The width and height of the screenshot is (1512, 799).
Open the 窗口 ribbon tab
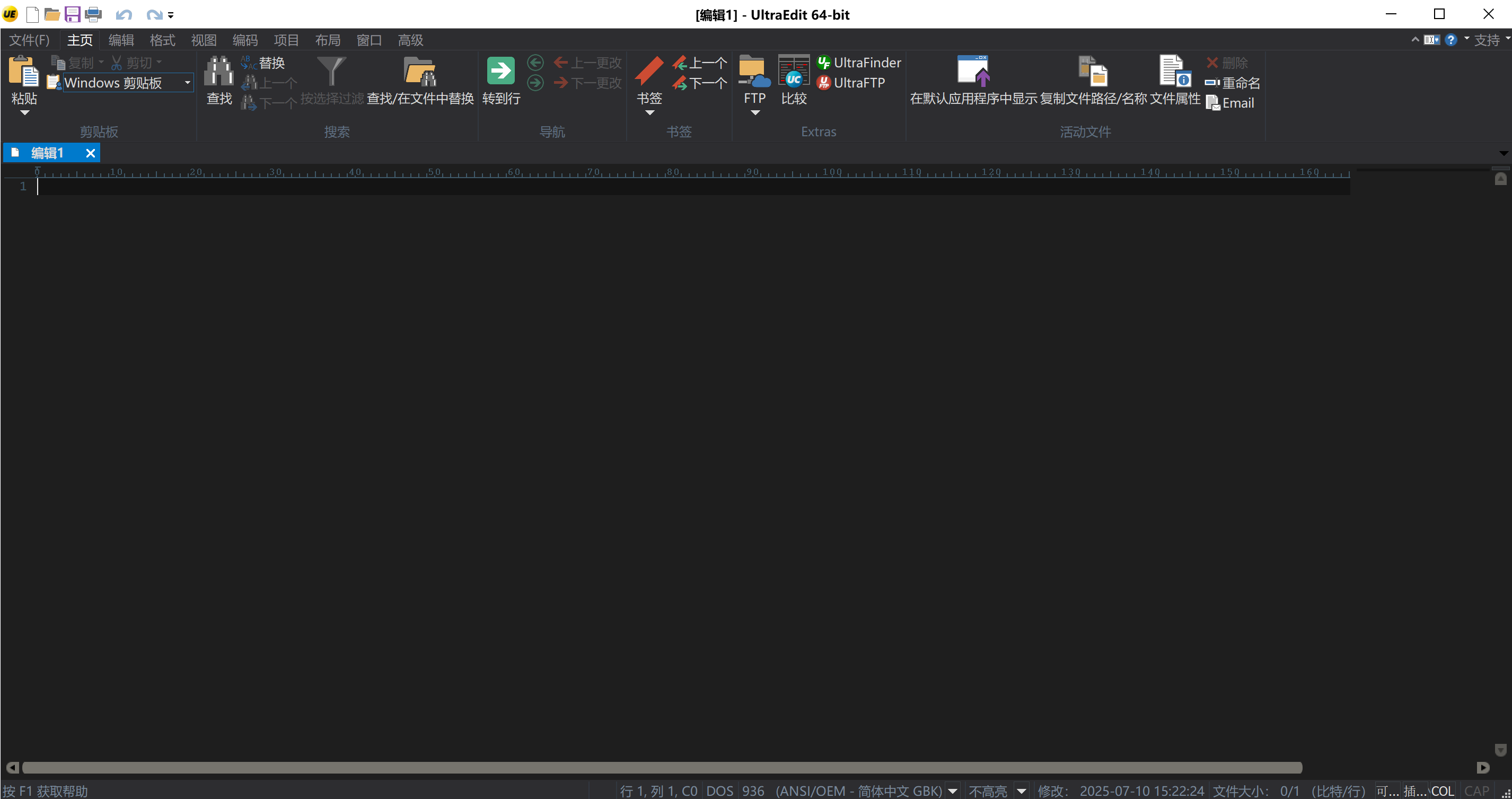(369, 40)
